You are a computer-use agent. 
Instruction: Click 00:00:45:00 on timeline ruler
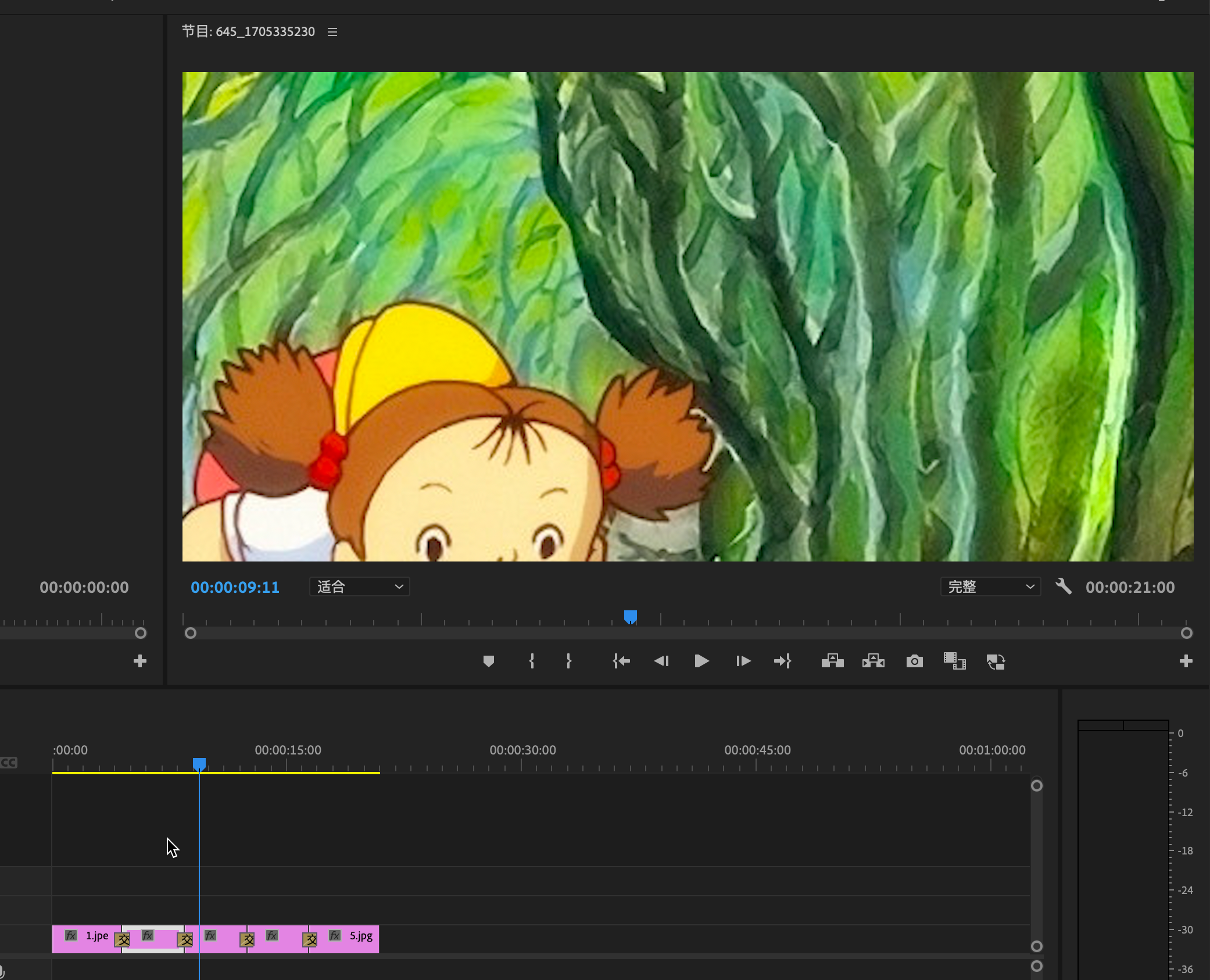(757, 750)
